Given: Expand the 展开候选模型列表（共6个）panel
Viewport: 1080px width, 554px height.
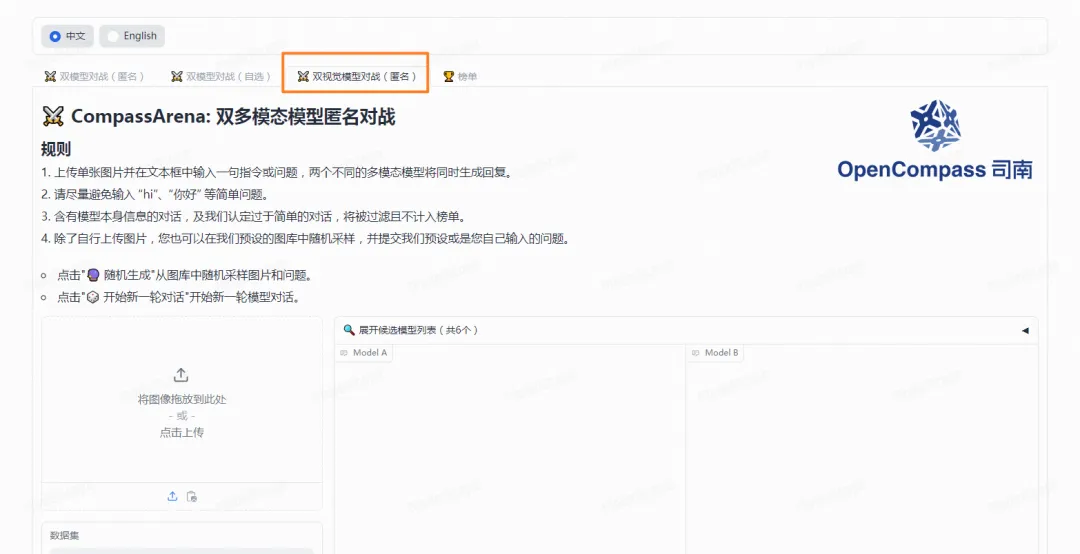Looking at the screenshot, I should pyautogui.click(x=686, y=330).
